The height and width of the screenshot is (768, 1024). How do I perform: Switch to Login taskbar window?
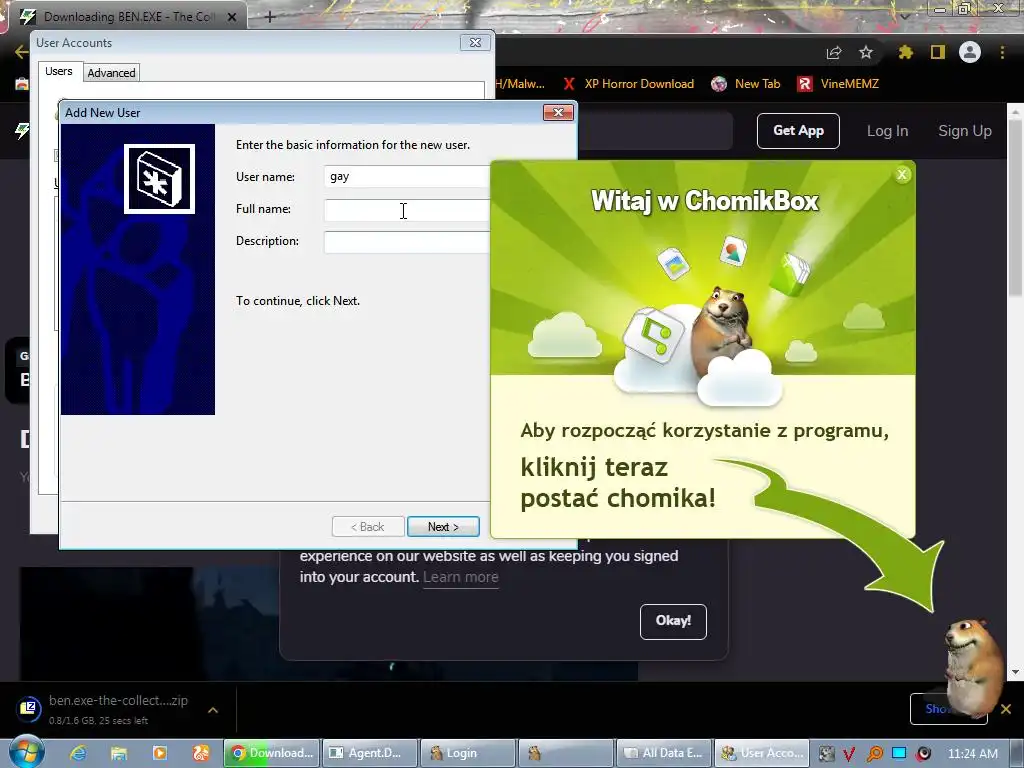[468, 753]
